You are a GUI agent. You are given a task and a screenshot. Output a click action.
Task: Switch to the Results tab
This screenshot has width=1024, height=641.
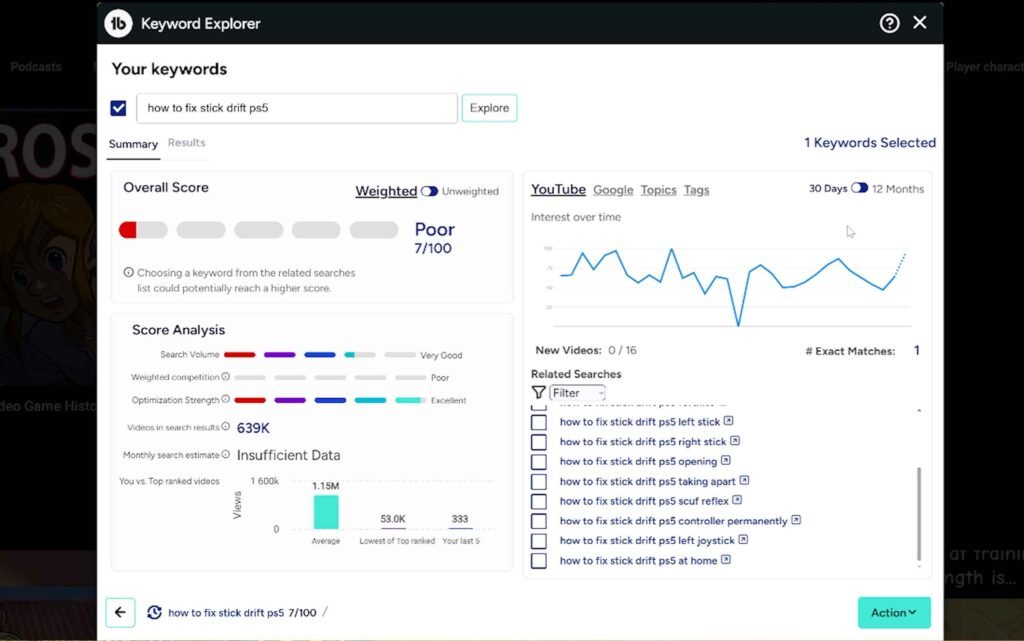click(x=186, y=143)
